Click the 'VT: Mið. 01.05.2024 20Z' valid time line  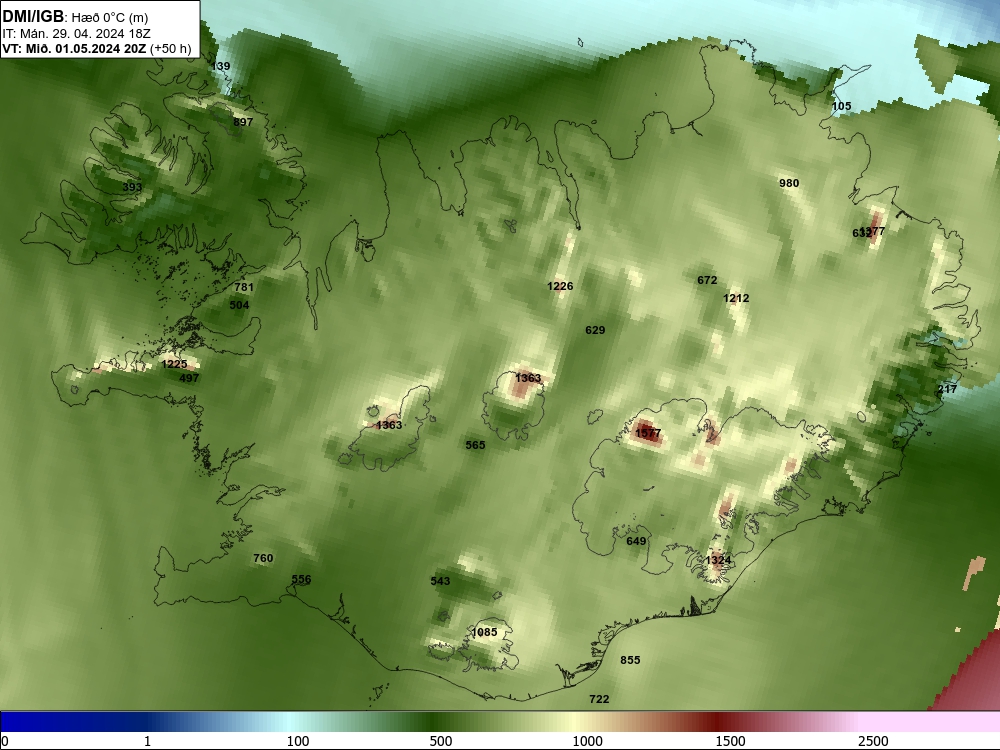(75, 48)
